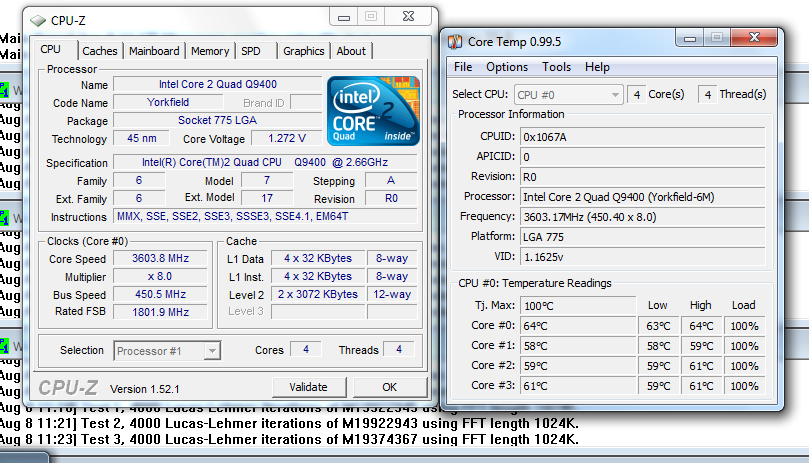This screenshot has width=809, height=463.
Task: Click the Core #1 temperature '58°C'
Action: click(x=578, y=346)
